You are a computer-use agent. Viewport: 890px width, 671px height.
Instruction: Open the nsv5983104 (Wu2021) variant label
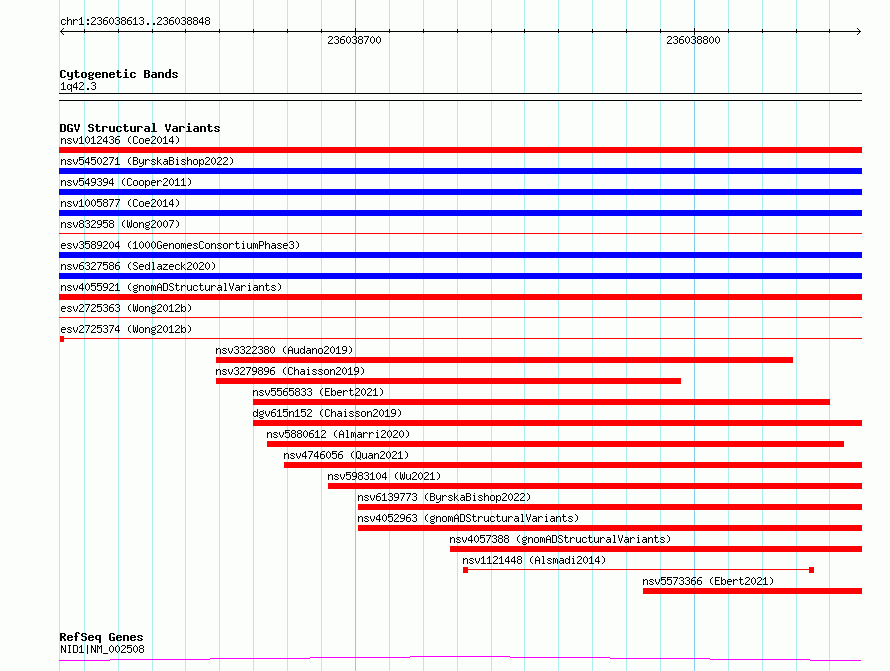tap(384, 476)
